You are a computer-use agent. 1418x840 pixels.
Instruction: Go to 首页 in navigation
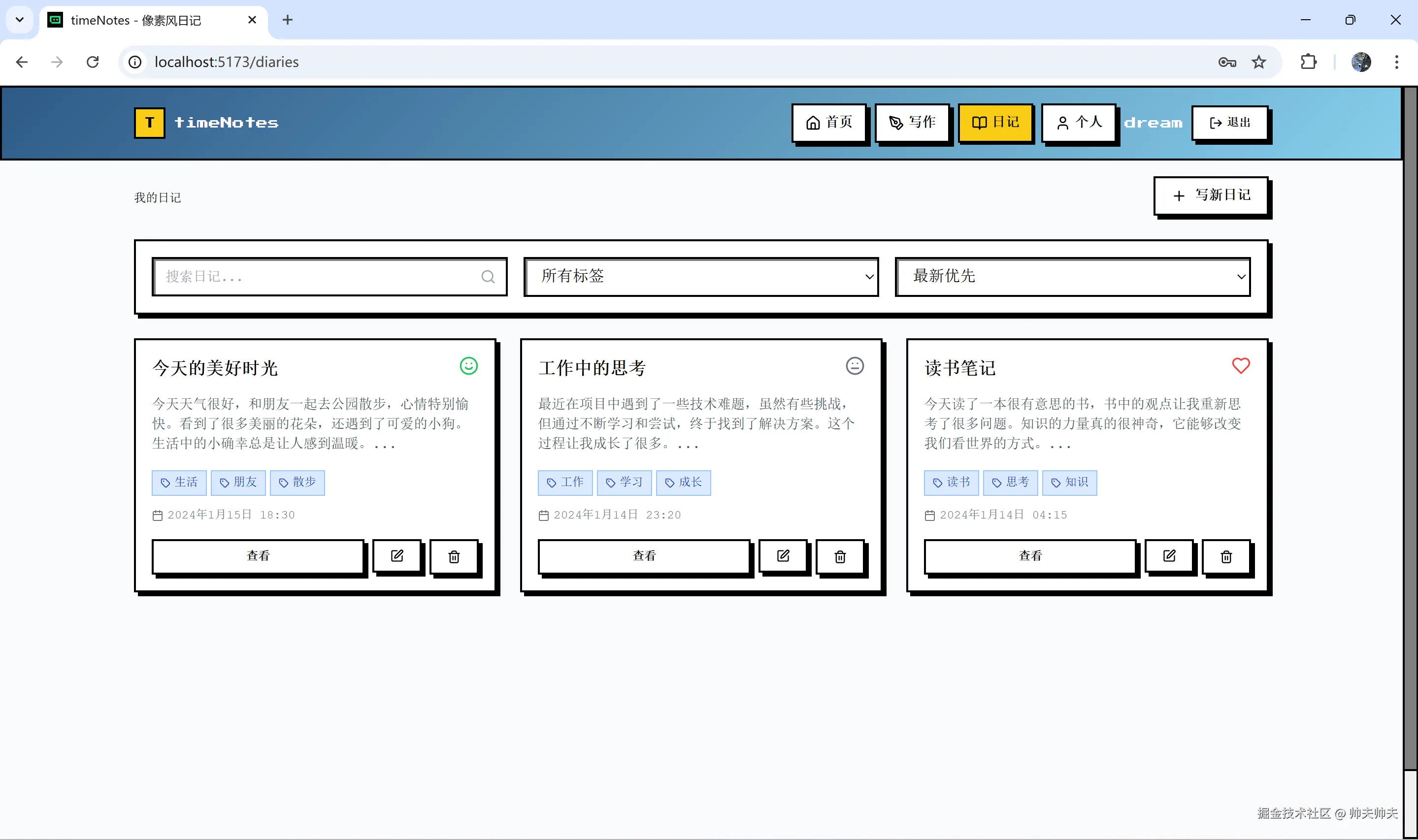tap(829, 122)
